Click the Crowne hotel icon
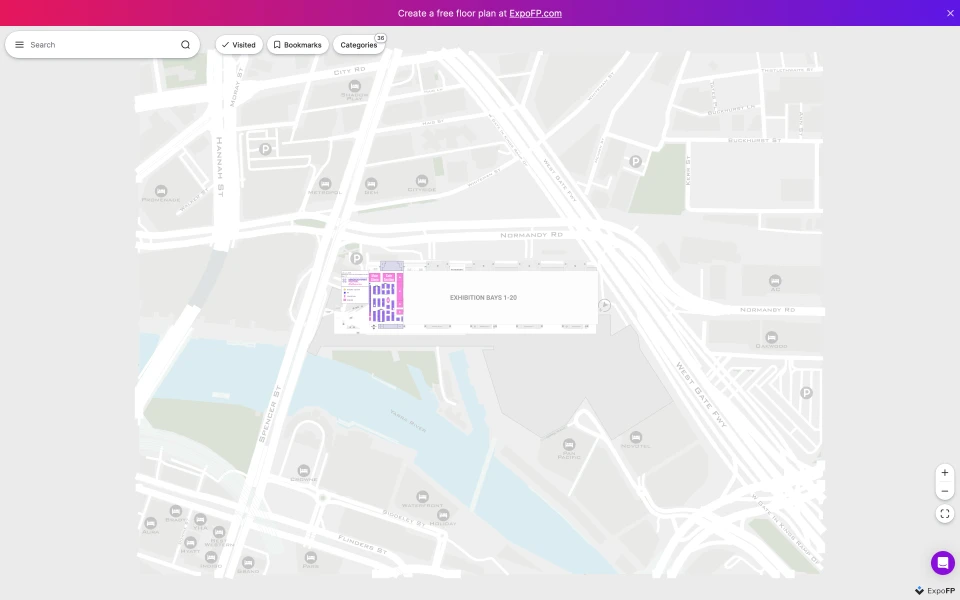Image resolution: width=960 pixels, height=600 pixels. (304, 470)
